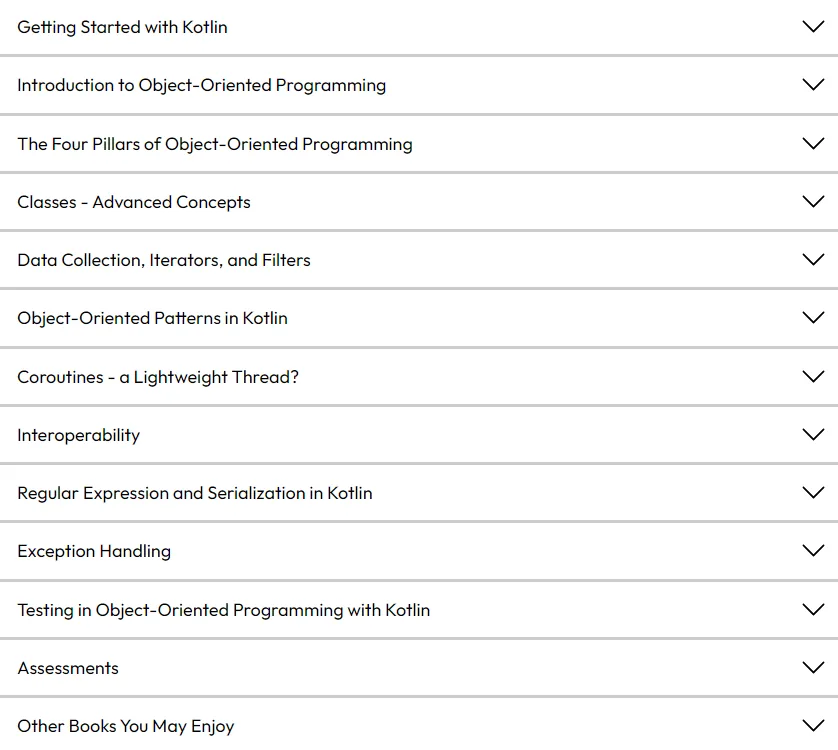Viewport: 838px width, 750px height.
Task: Expand Other Books You May Enjoy chevron
Action: (813, 726)
